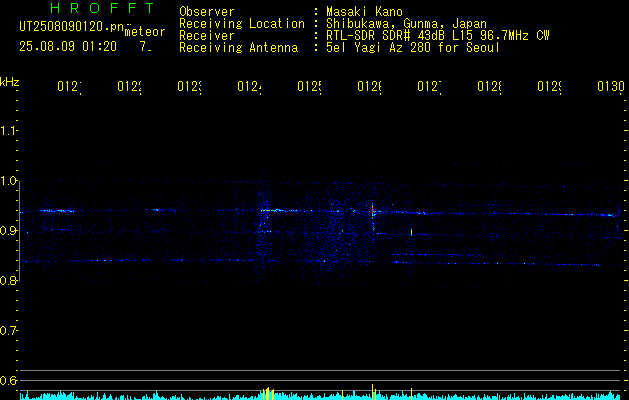Click the 0.9 frequency axis label

(x=8, y=230)
